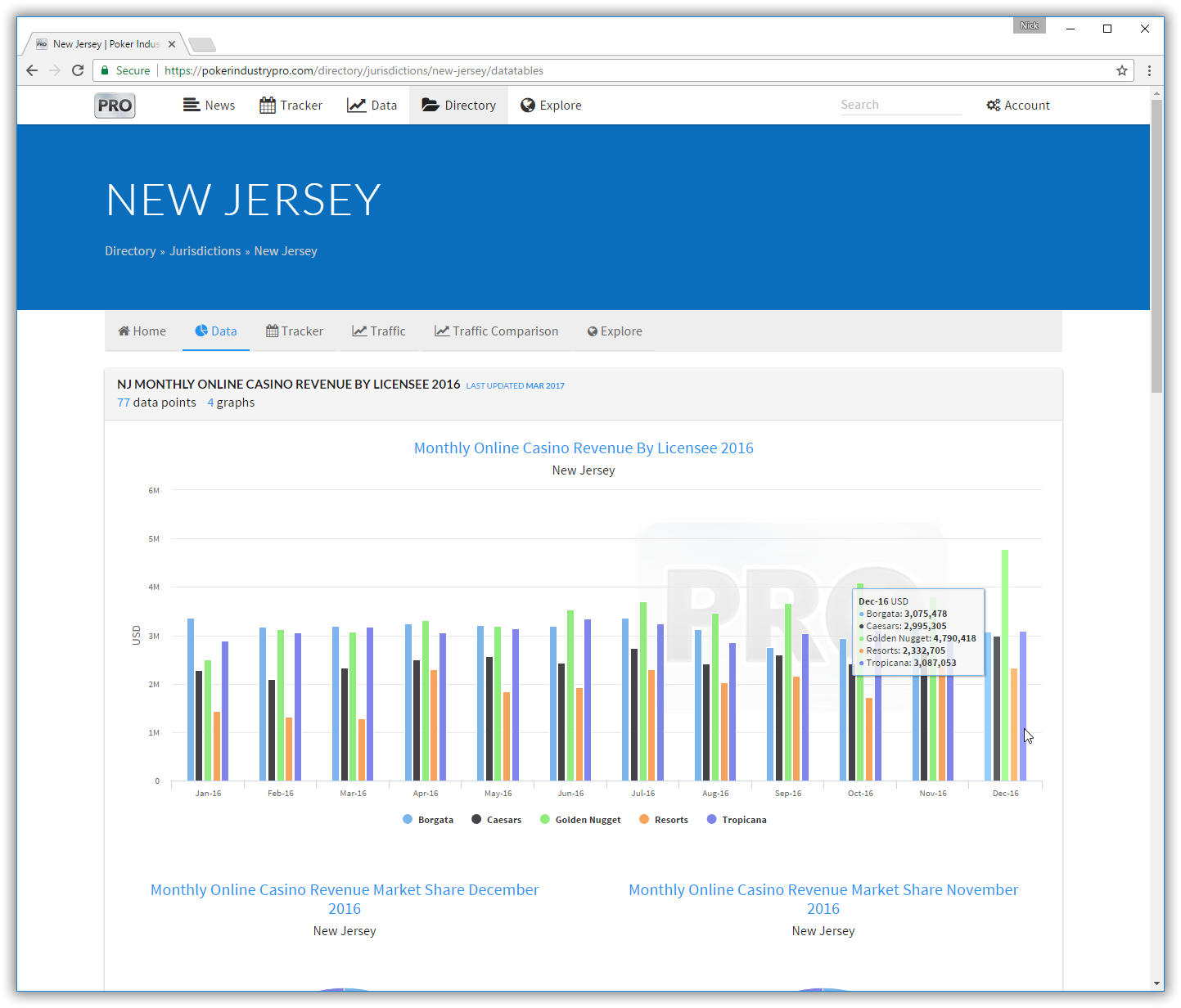Go back using browser back arrow
This screenshot has height=1008, width=1181.
point(32,70)
